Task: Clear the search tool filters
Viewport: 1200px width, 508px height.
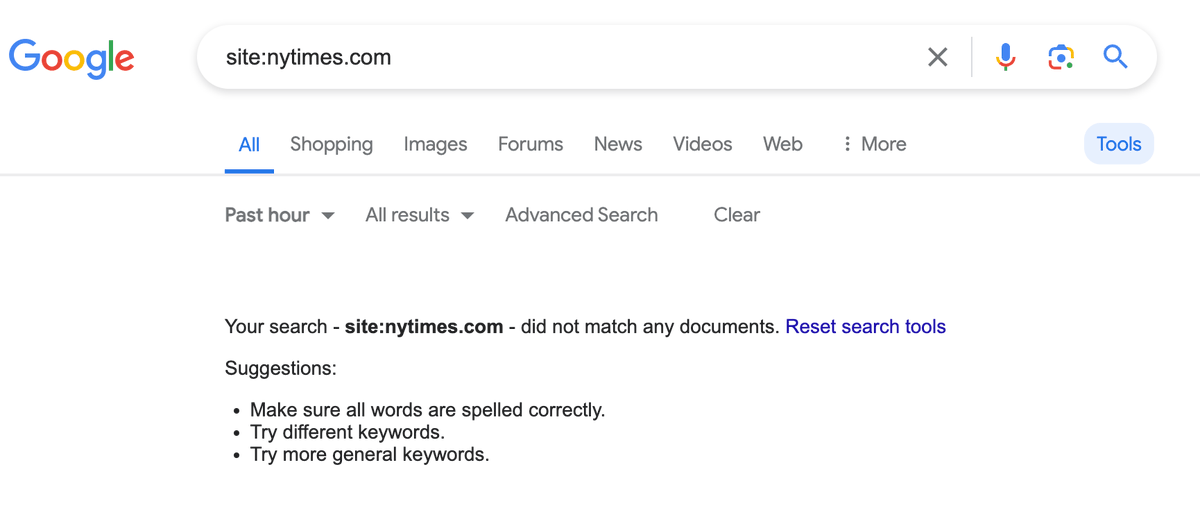Action: [x=737, y=215]
